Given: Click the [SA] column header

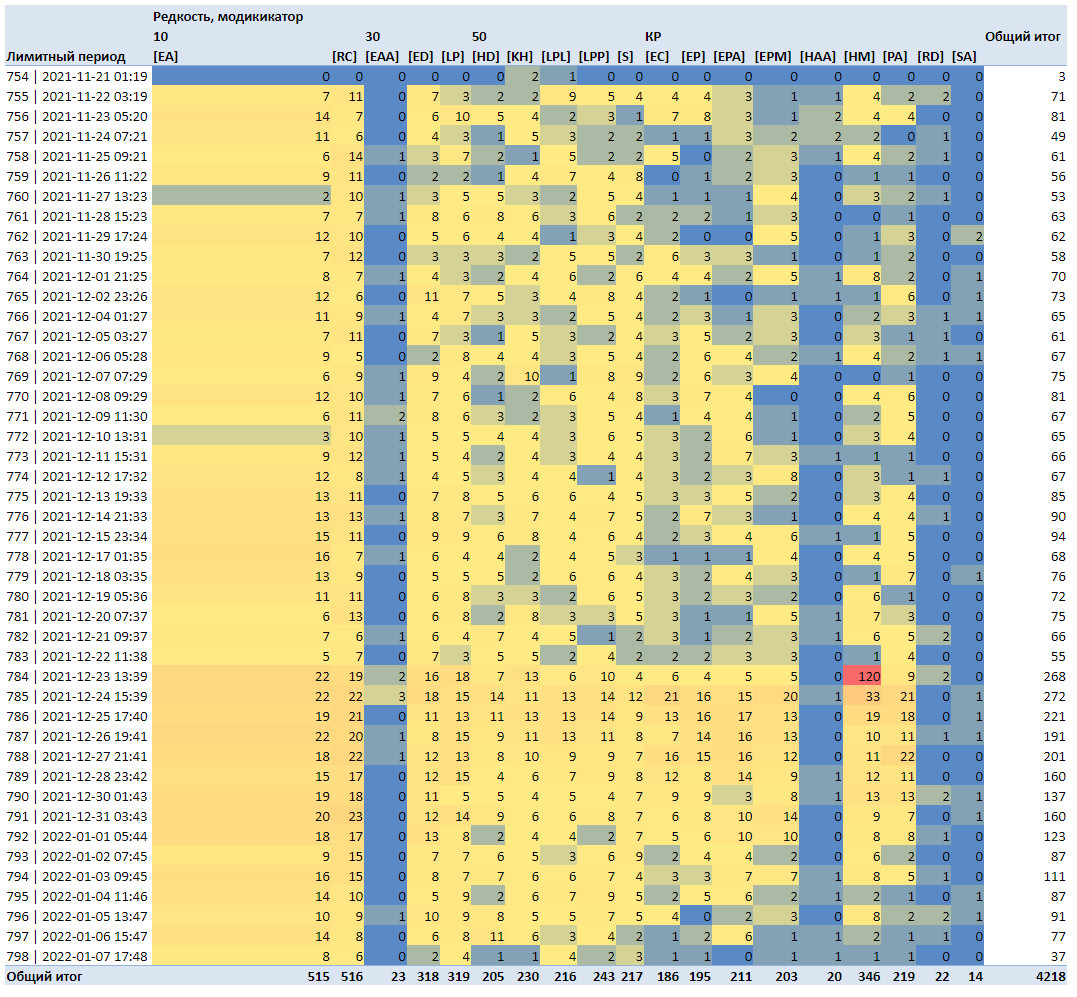Looking at the screenshot, I should (964, 56).
